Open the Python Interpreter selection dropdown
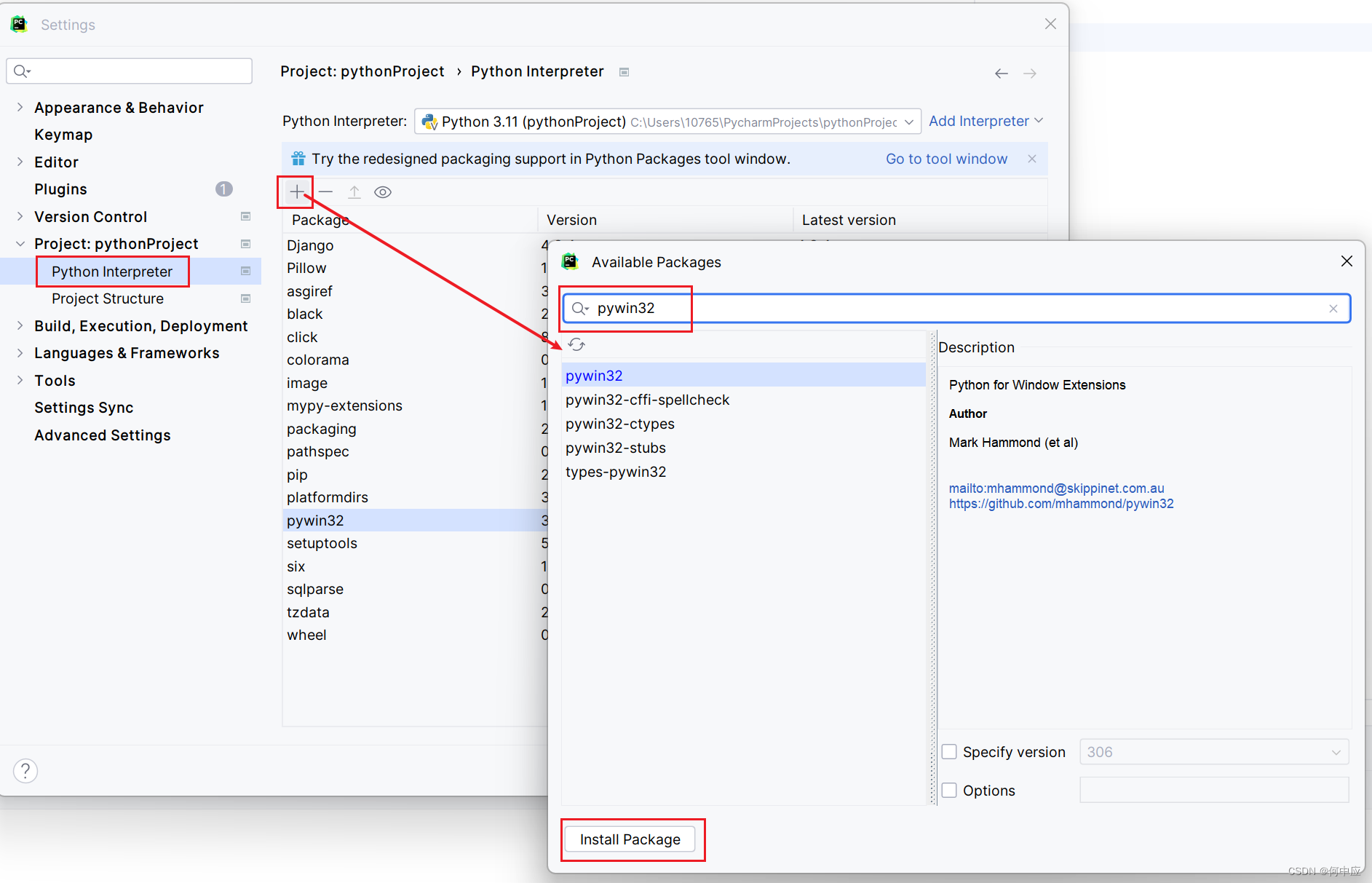 tap(667, 122)
